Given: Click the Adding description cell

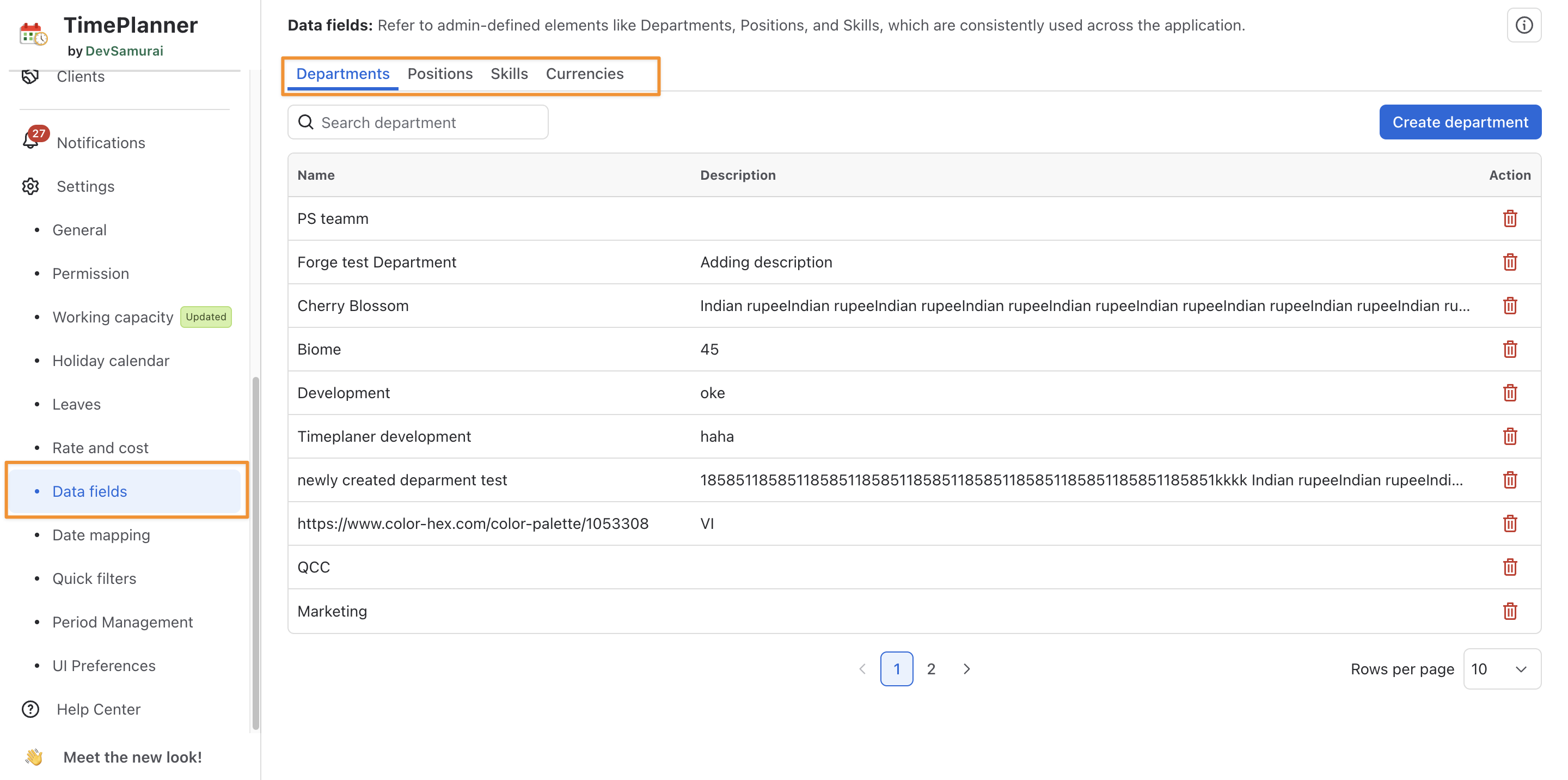Looking at the screenshot, I should click(765, 263).
